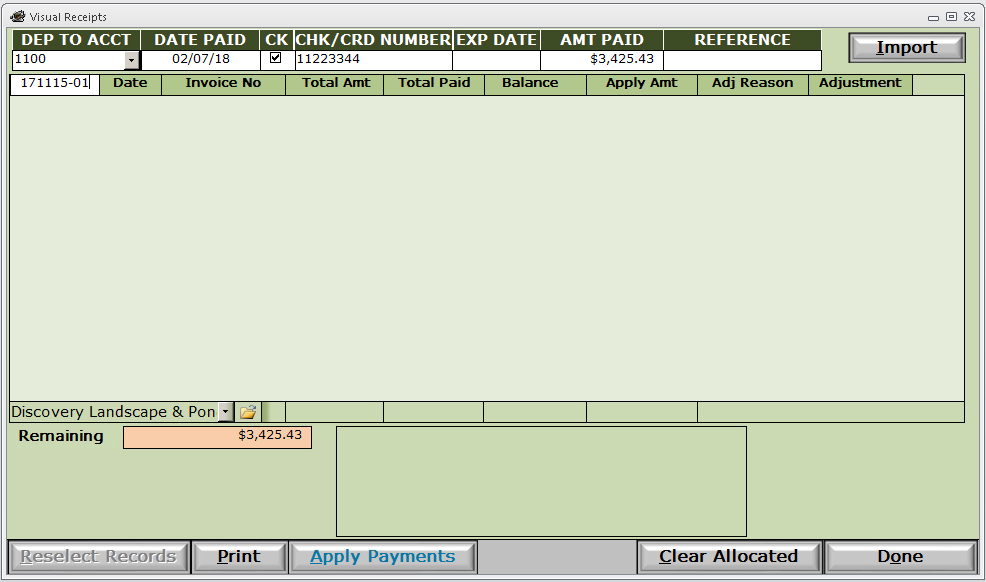
Task: Click Apply Payments
Action: (x=382, y=557)
